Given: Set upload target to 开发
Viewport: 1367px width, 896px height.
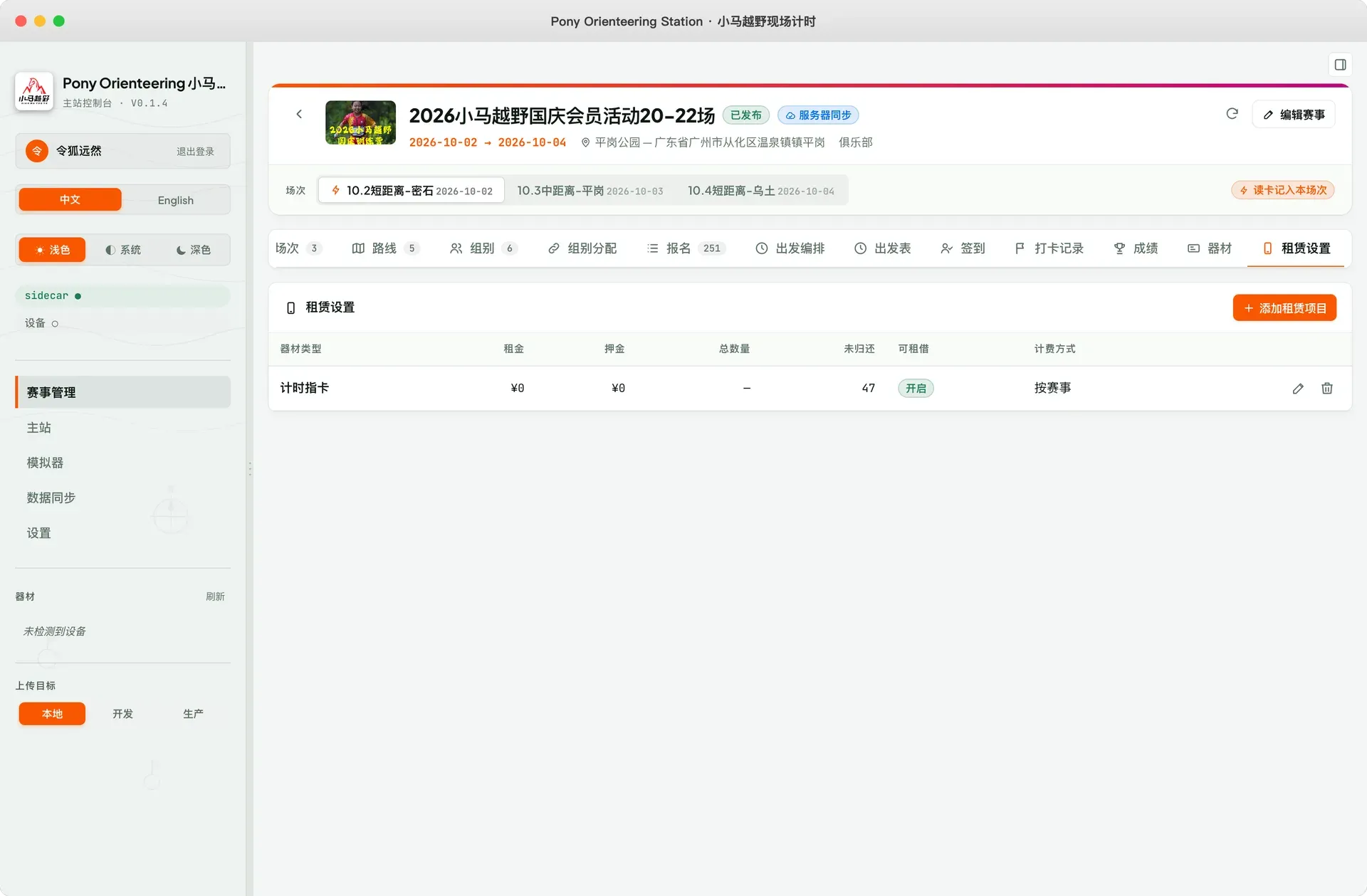Looking at the screenshot, I should [x=122, y=713].
